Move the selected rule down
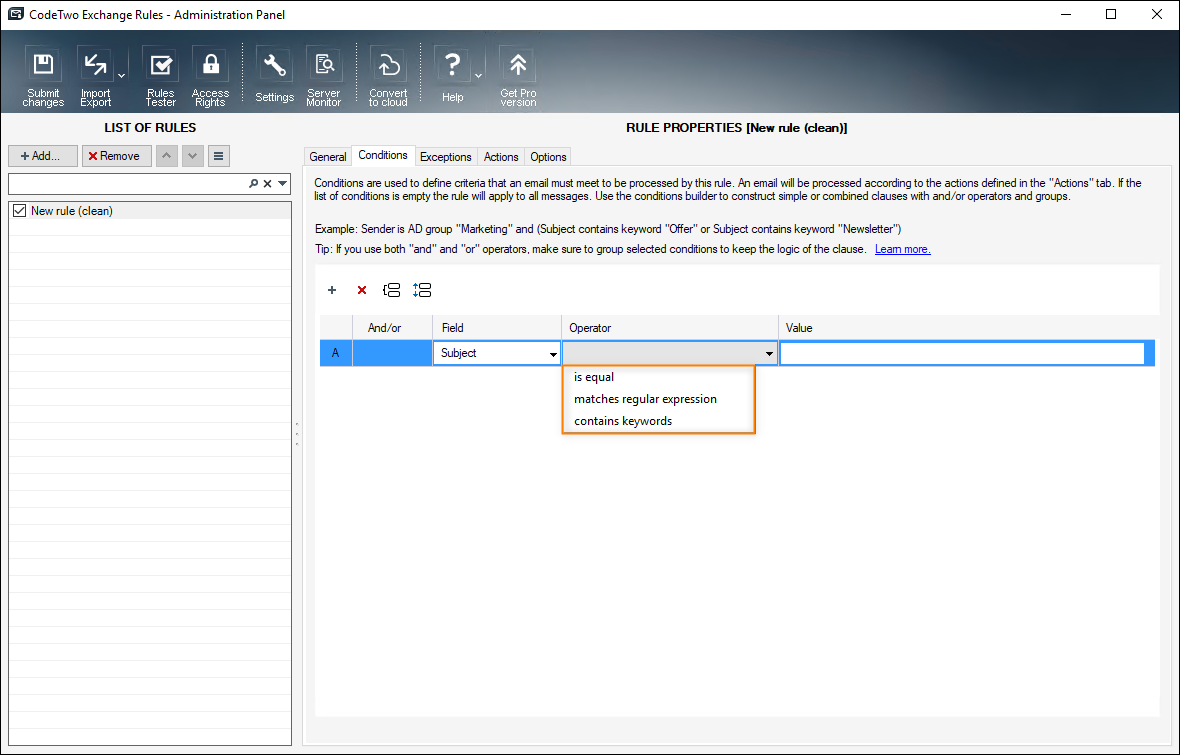Image resolution: width=1180 pixels, height=755 pixels. coord(193,156)
